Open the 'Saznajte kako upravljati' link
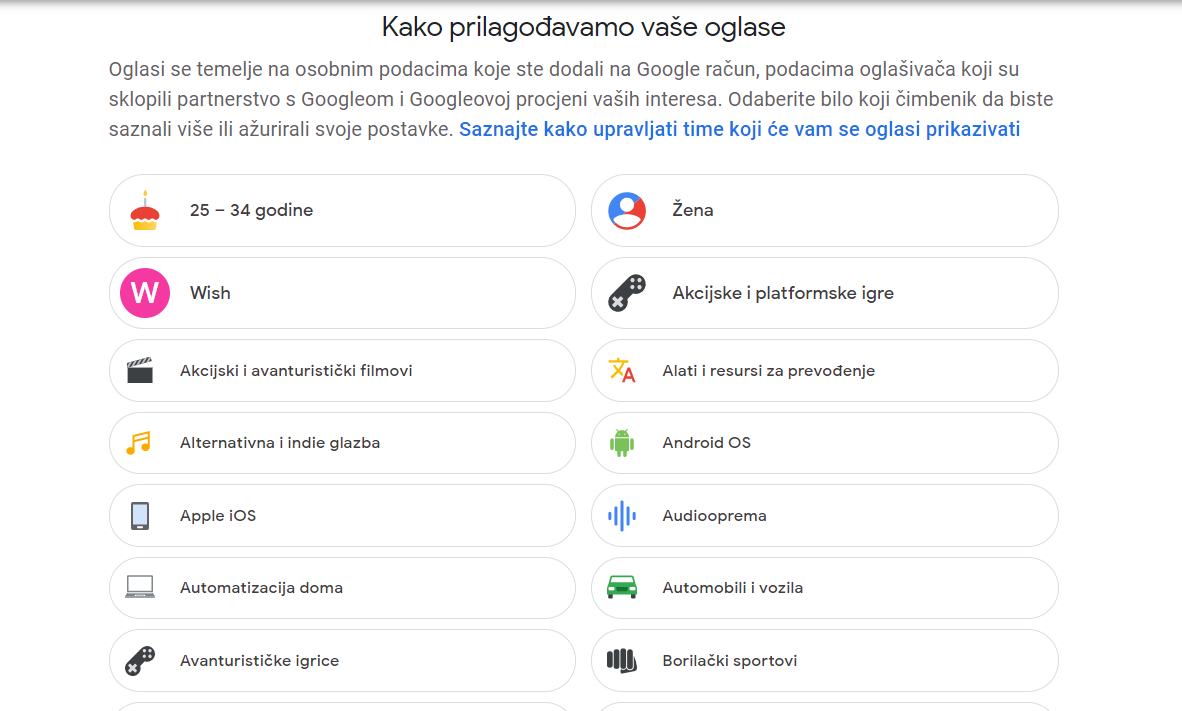This screenshot has height=711, width=1182. [x=739, y=130]
